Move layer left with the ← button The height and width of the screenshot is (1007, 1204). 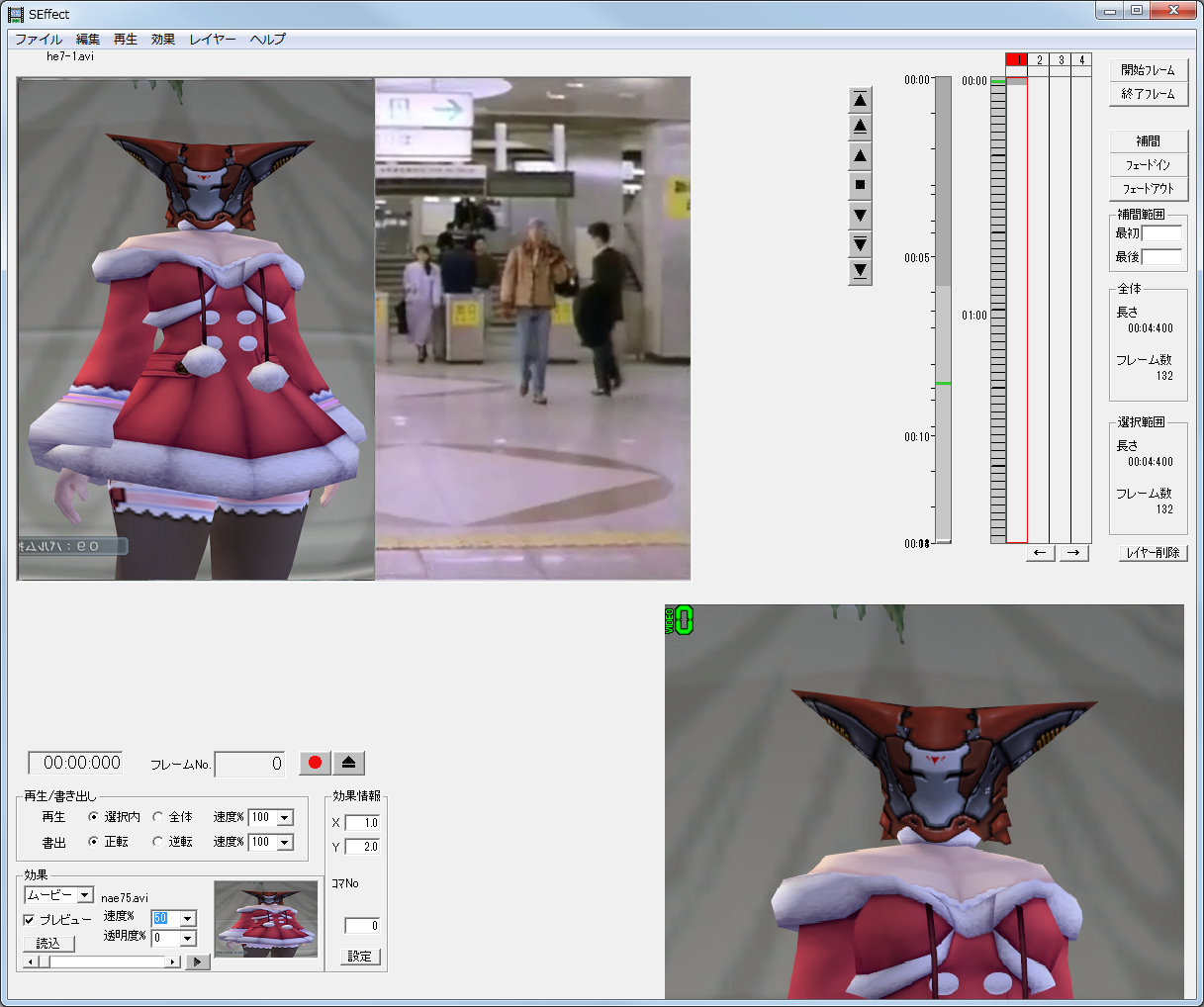1040,553
